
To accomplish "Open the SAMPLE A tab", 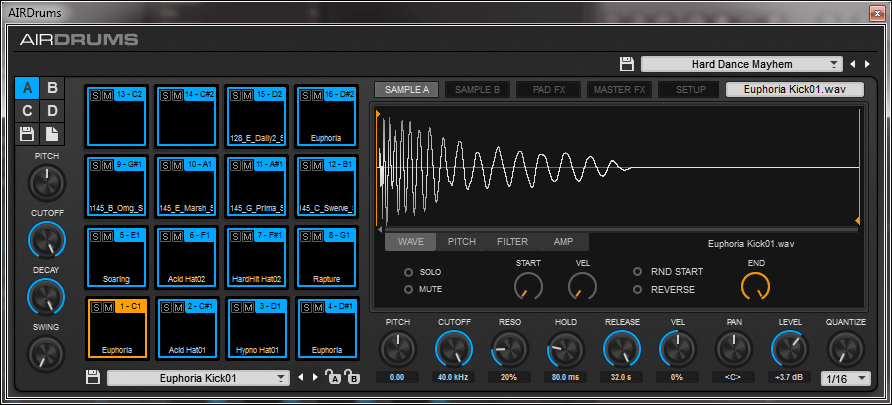I will [407, 89].
